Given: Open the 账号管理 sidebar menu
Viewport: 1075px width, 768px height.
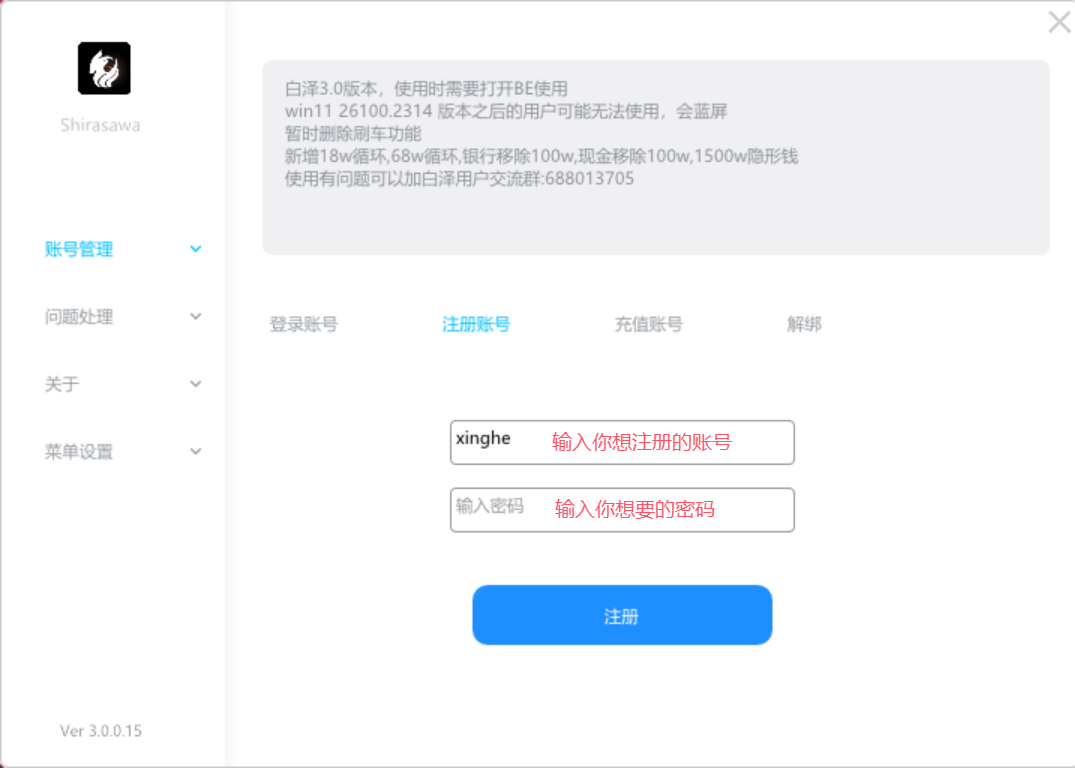Looking at the screenshot, I should pos(79,249).
